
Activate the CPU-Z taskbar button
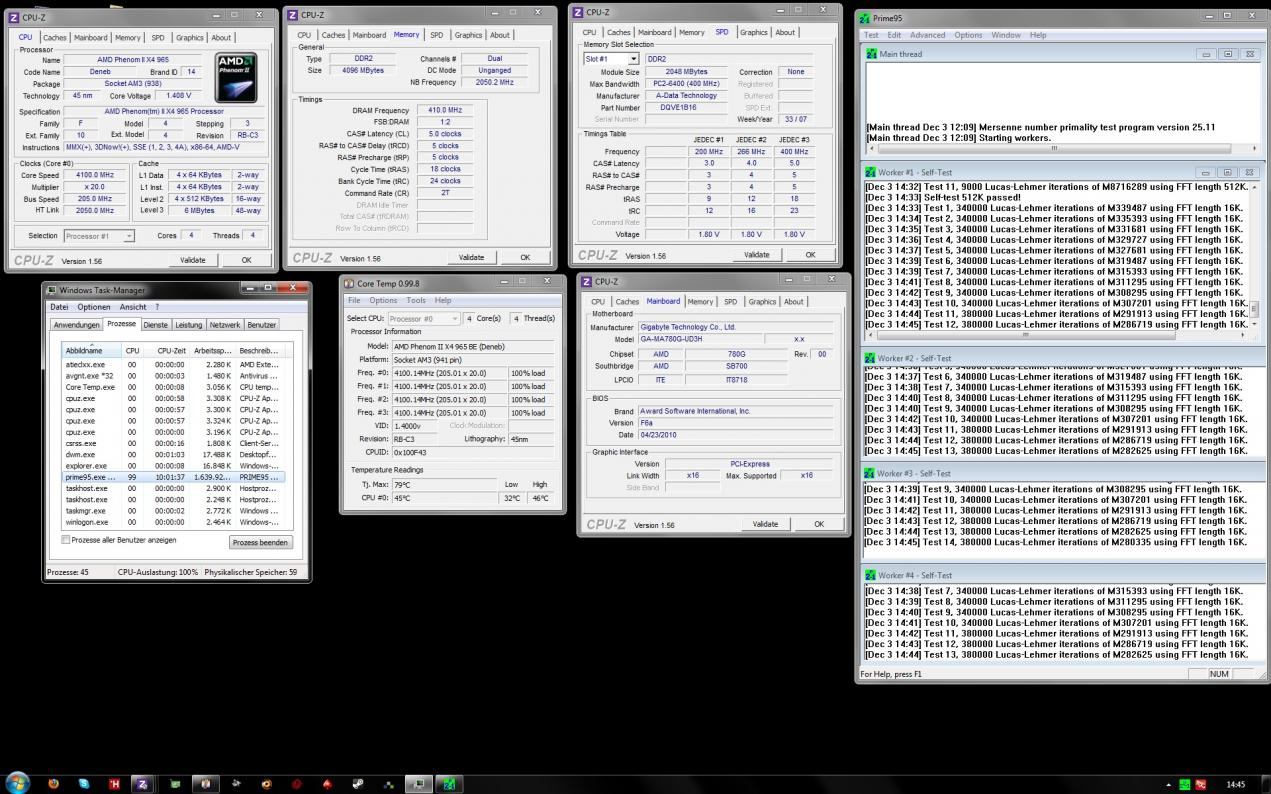pos(144,784)
